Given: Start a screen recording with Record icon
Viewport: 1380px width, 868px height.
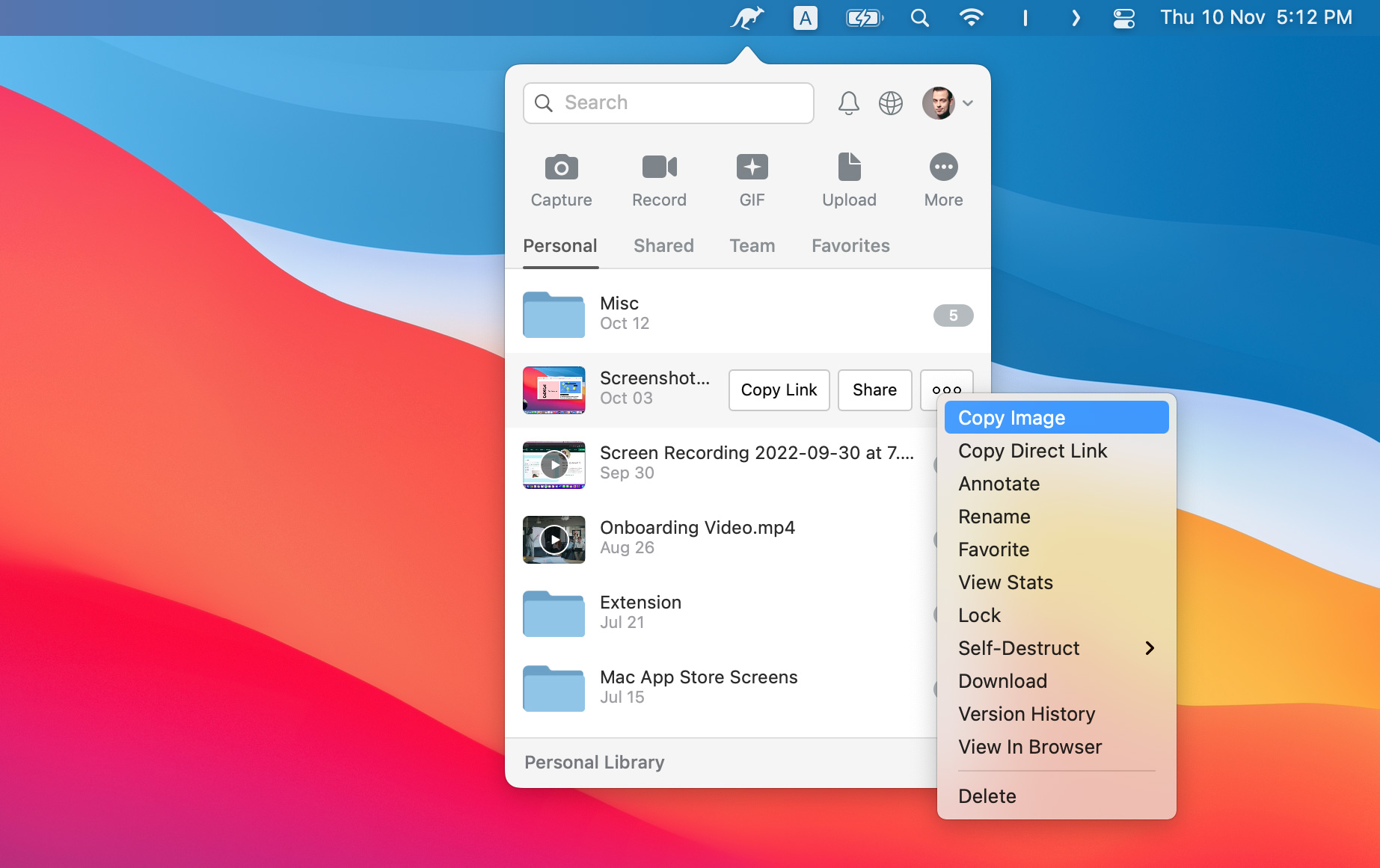Looking at the screenshot, I should coord(659,167).
